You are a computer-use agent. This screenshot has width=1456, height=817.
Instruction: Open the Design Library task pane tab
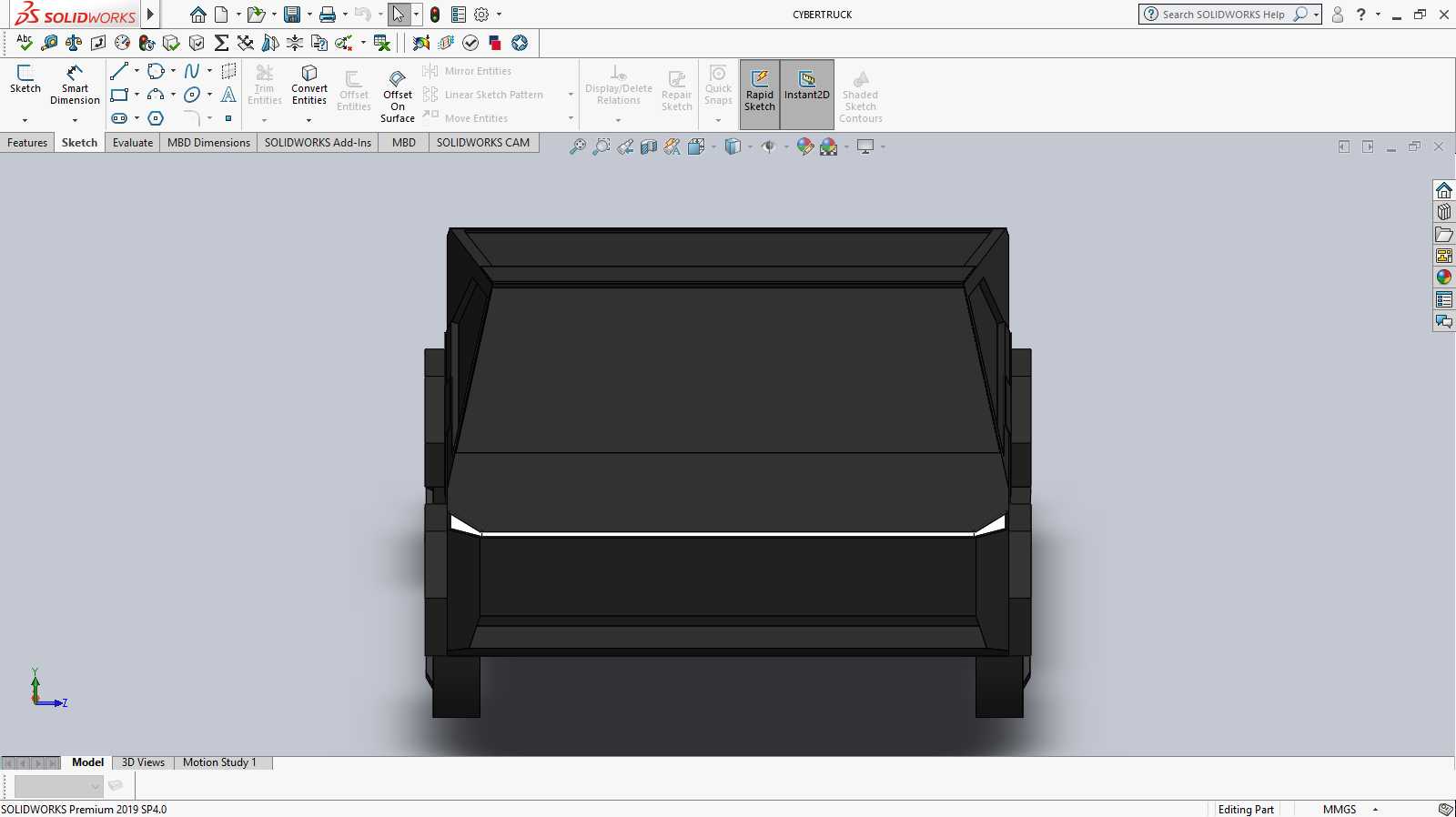tap(1444, 212)
